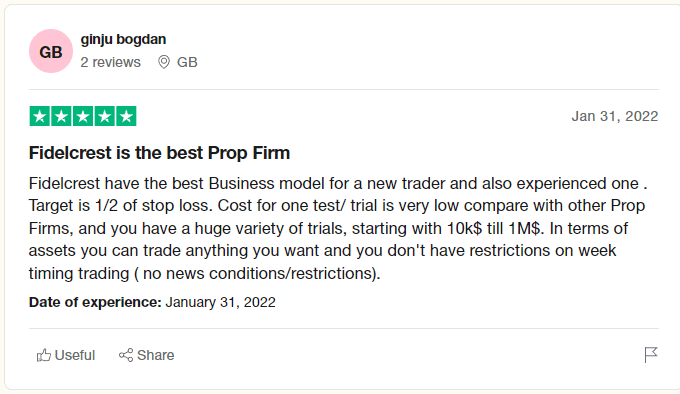This screenshot has height=394, width=680.
Task: Click the second green star
Action: 62,116
